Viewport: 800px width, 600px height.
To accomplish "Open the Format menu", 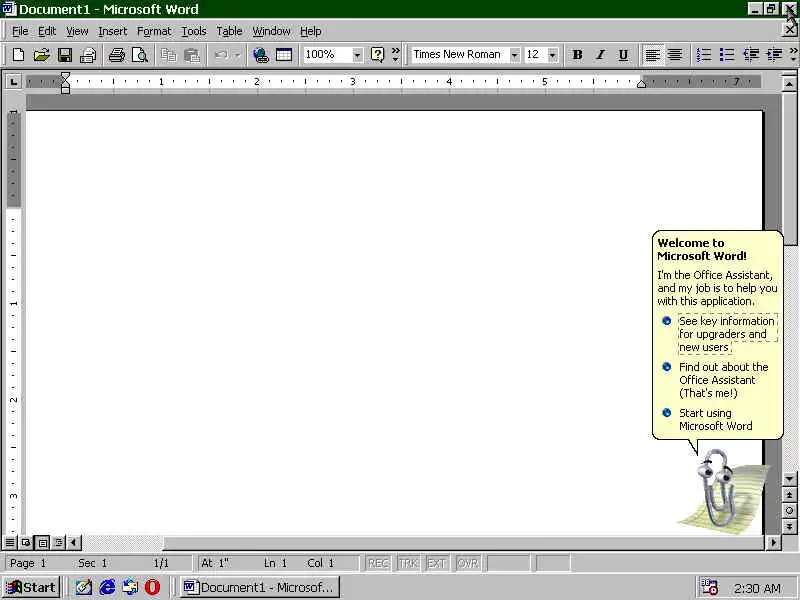I will 154,32.
